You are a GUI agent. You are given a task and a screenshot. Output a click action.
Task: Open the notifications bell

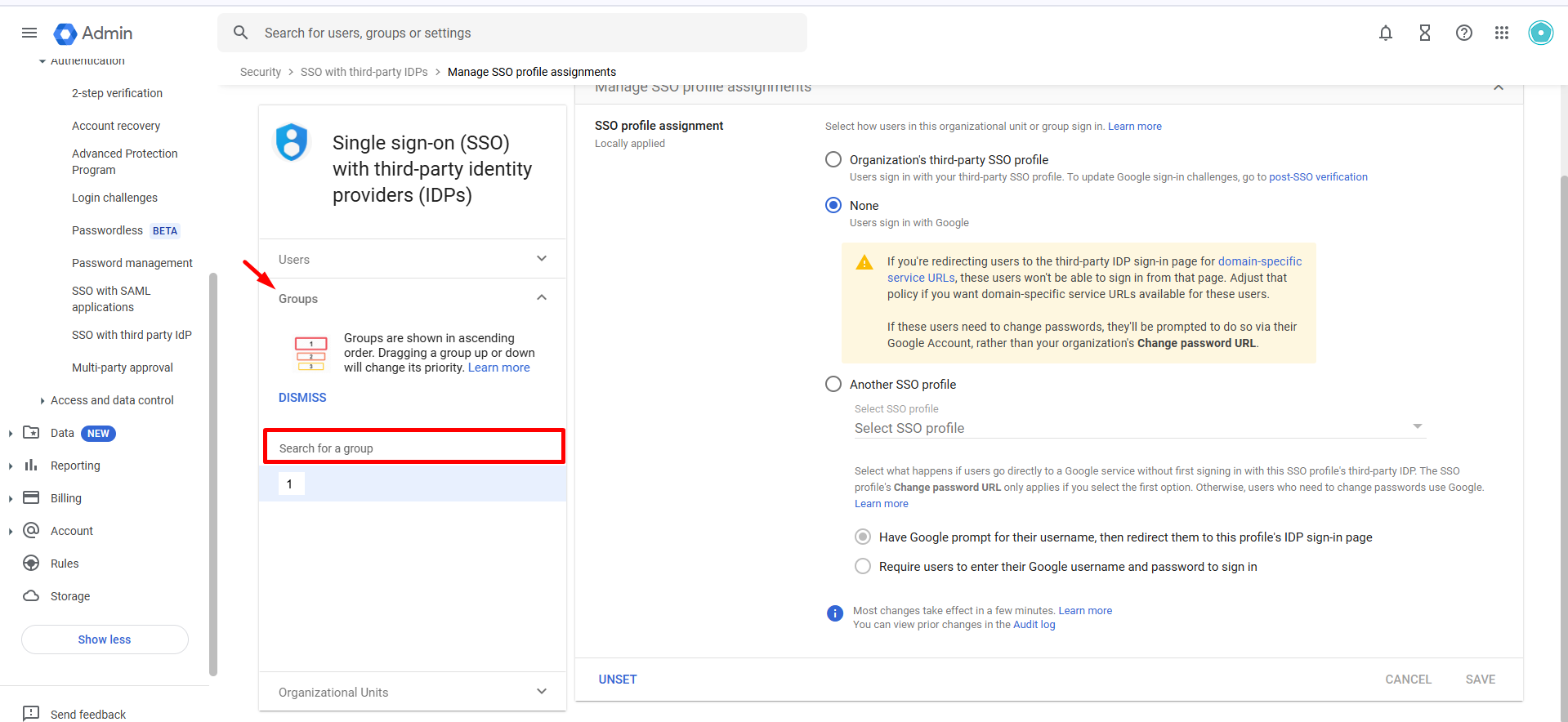click(x=1386, y=33)
